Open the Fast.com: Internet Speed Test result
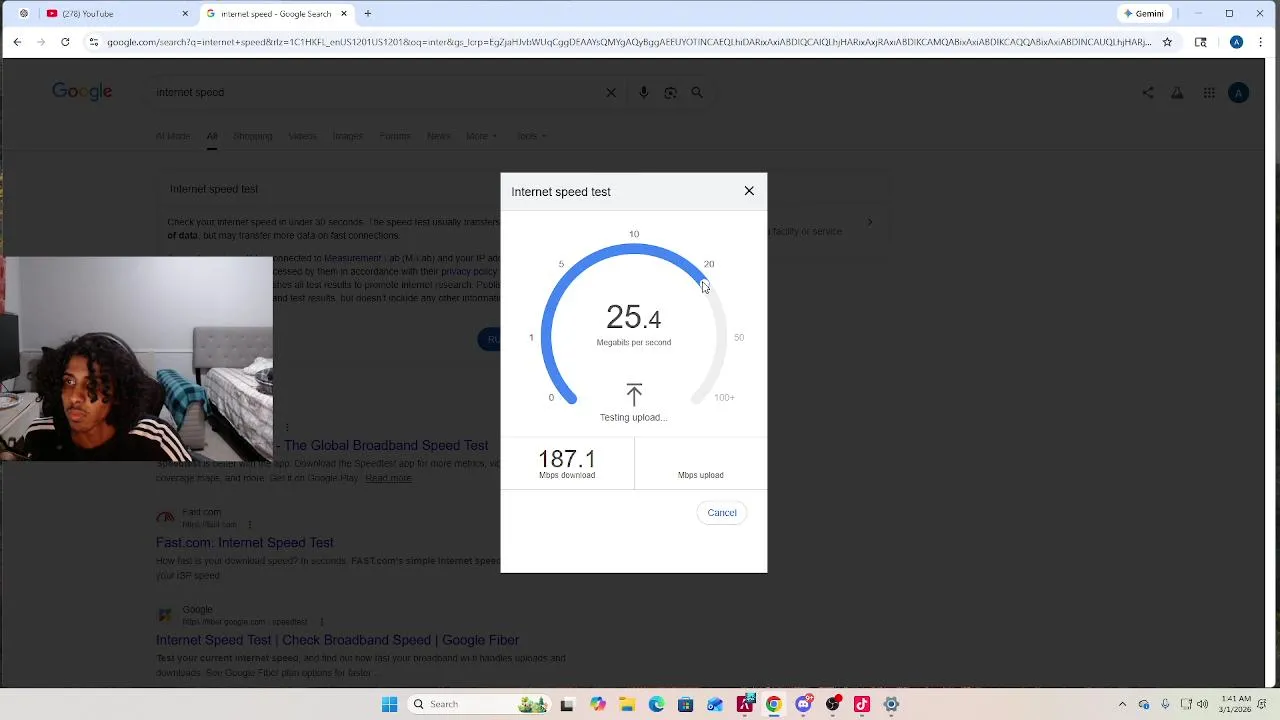The height and width of the screenshot is (720, 1280). coord(245,543)
